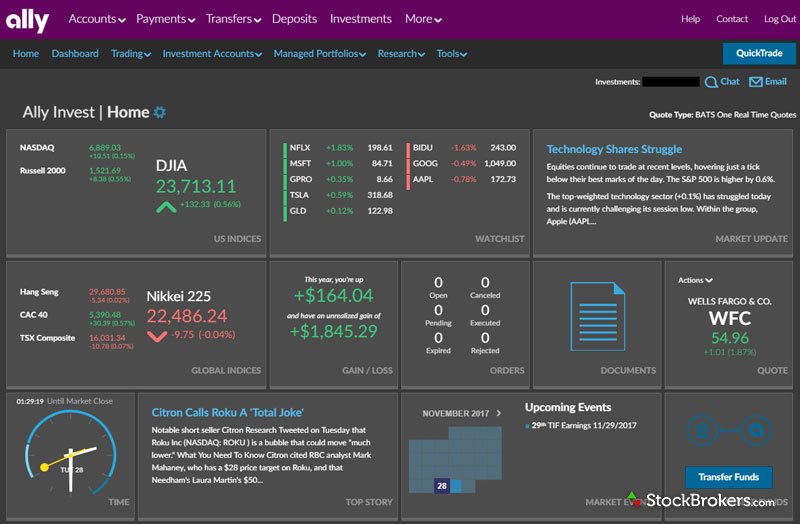Click the Expired orders count

click(x=438, y=338)
